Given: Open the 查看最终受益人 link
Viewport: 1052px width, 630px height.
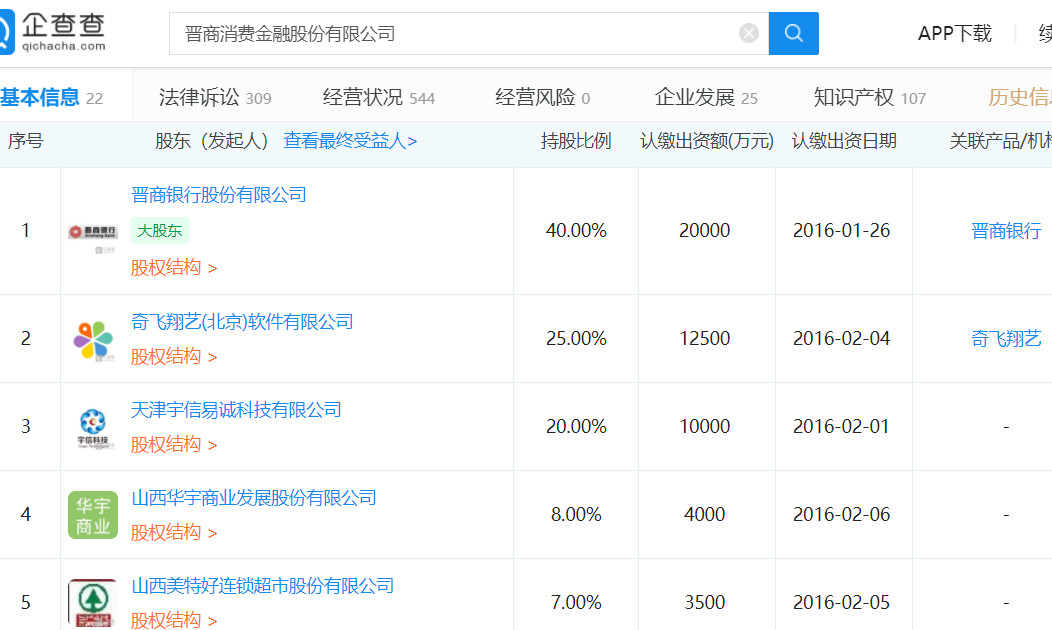Looking at the screenshot, I should [x=350, y=141].
